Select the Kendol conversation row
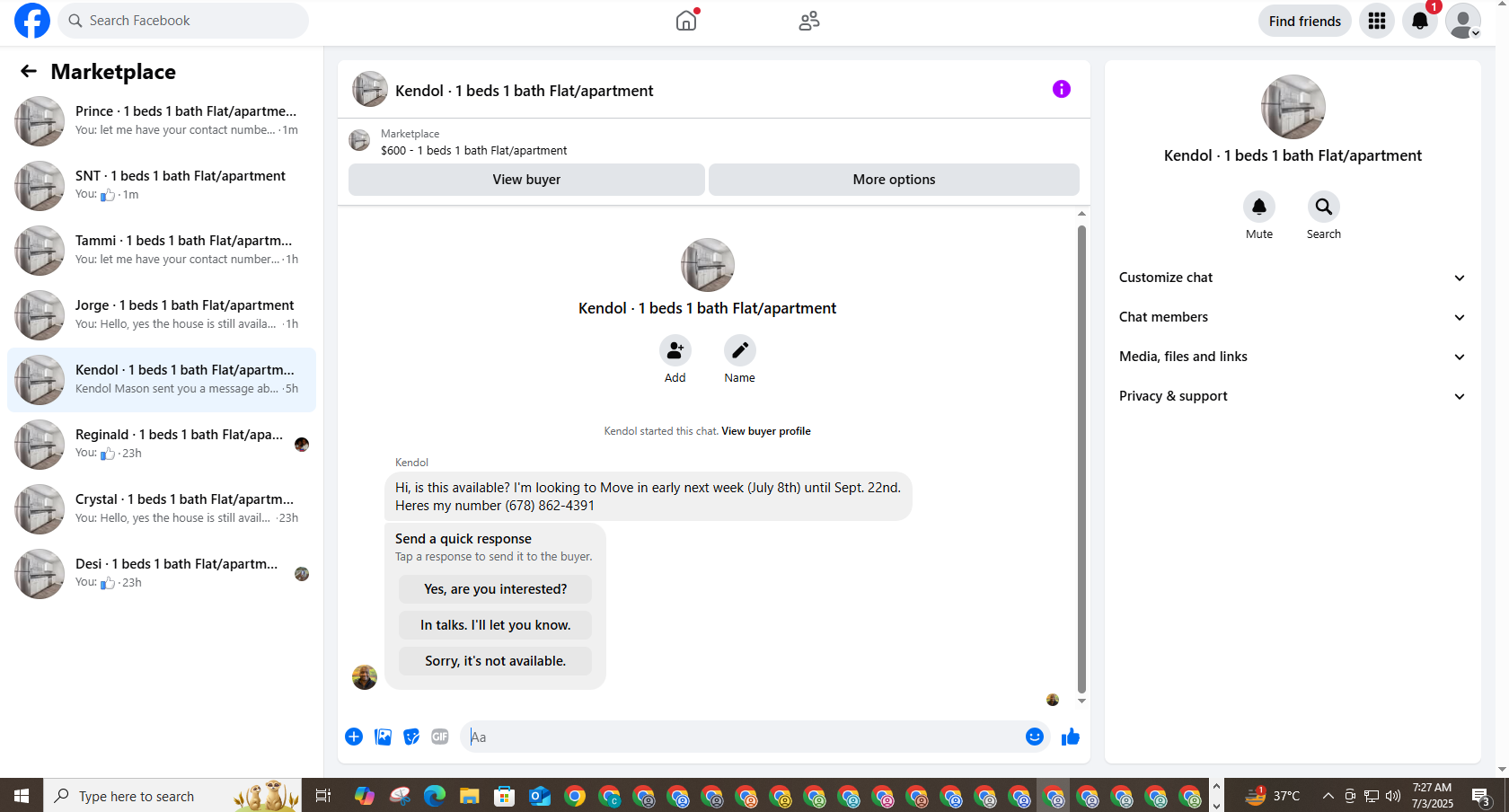 point(162,380)
